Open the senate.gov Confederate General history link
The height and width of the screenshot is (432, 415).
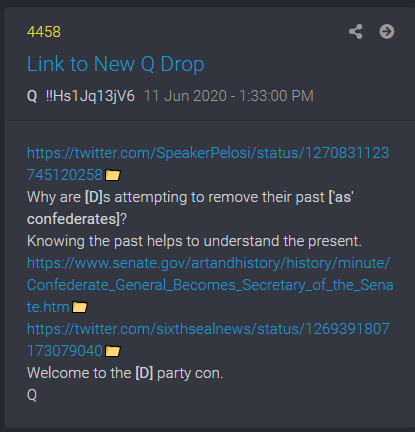(x=210, y=285)
